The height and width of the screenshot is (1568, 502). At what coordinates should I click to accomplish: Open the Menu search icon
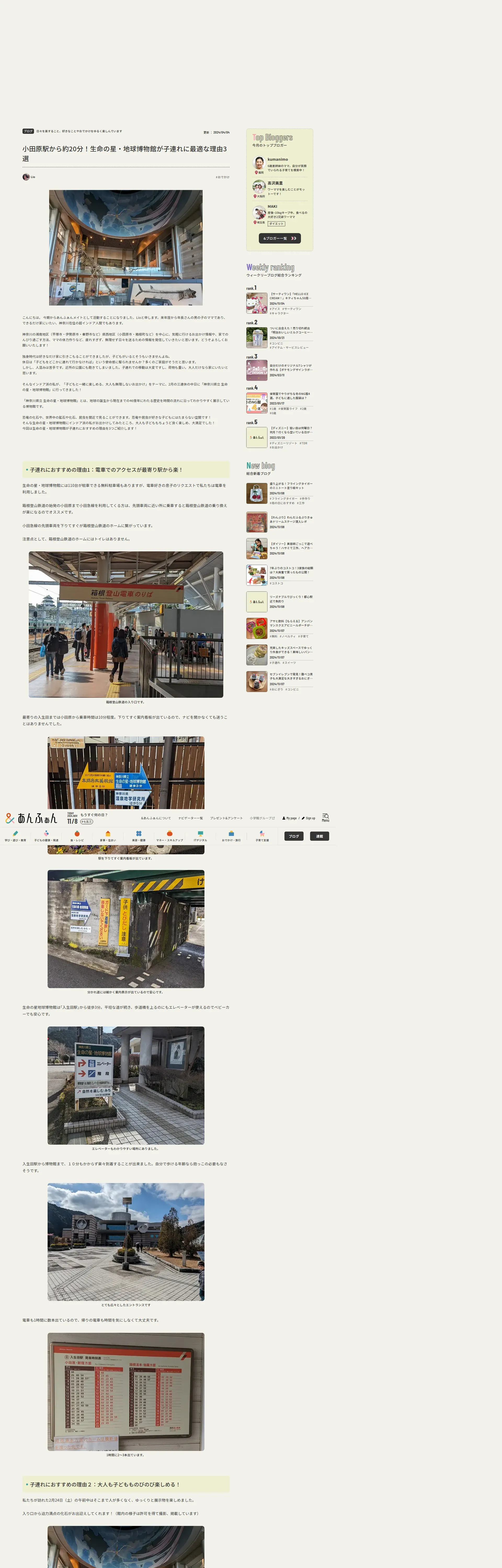325,817
